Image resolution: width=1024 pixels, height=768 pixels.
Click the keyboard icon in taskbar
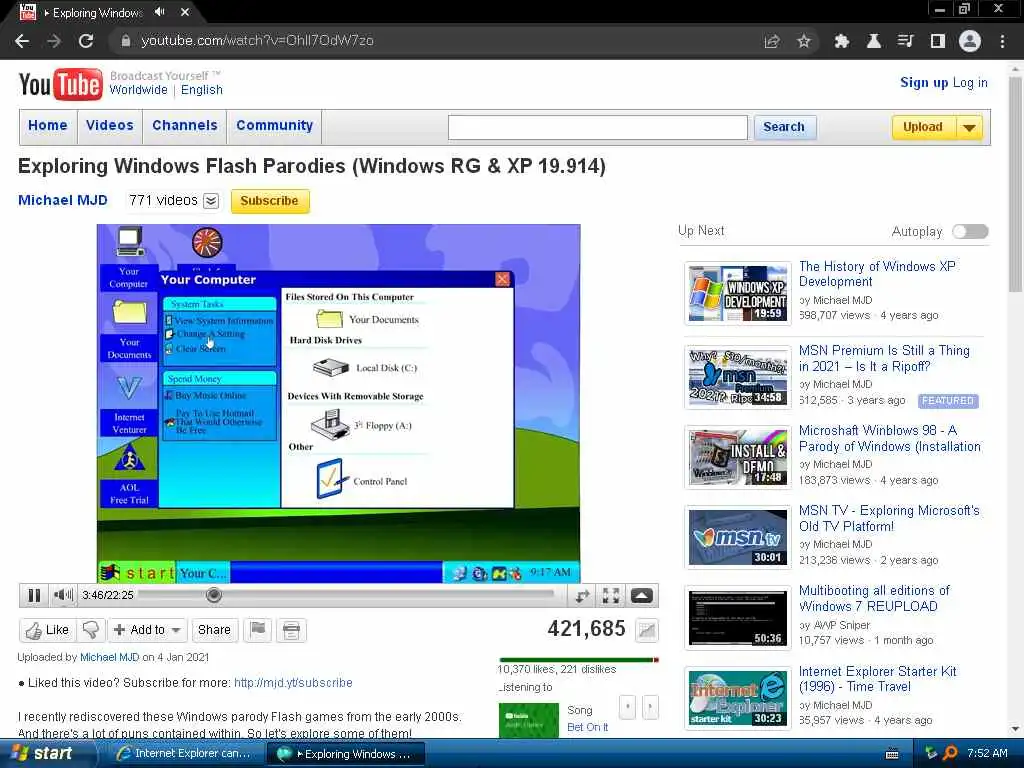point(891,754)
